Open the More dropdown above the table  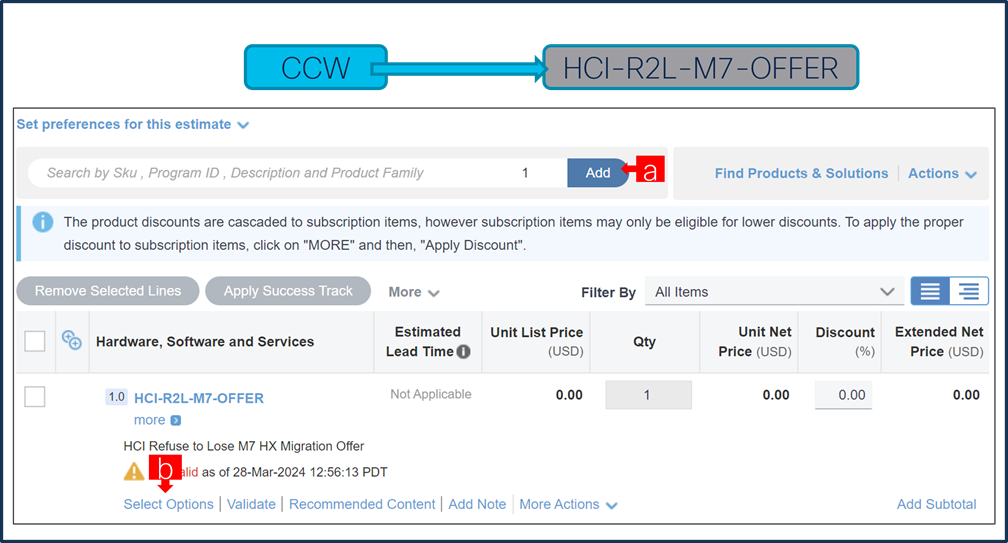(413, 292)
